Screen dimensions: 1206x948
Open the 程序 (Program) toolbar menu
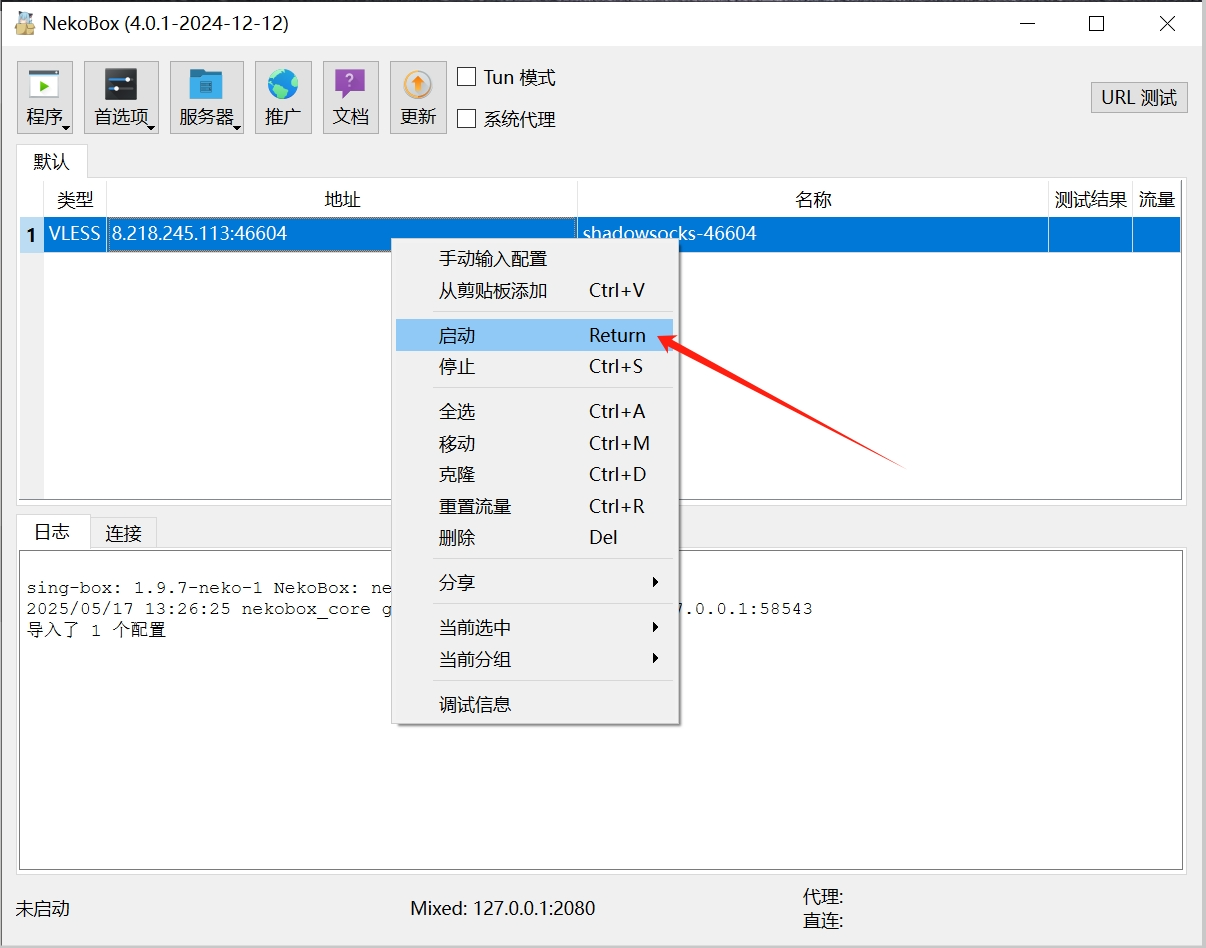tap(45, 97)
